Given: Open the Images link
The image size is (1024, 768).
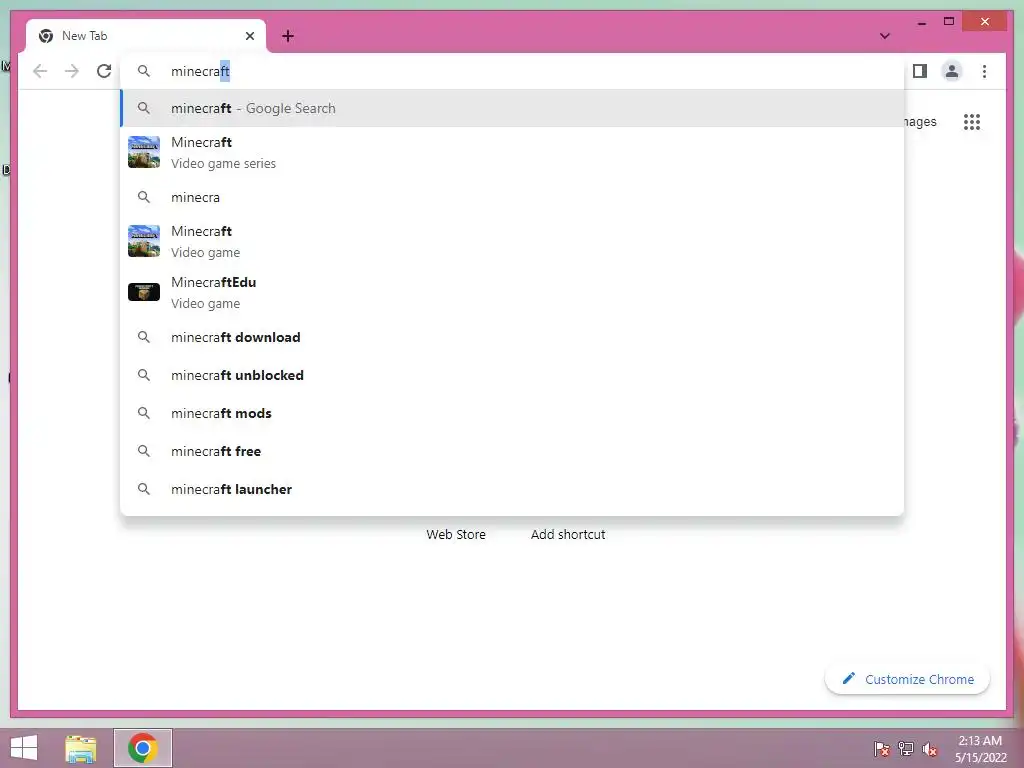Looking at the screenshot, I should (920, 121).
